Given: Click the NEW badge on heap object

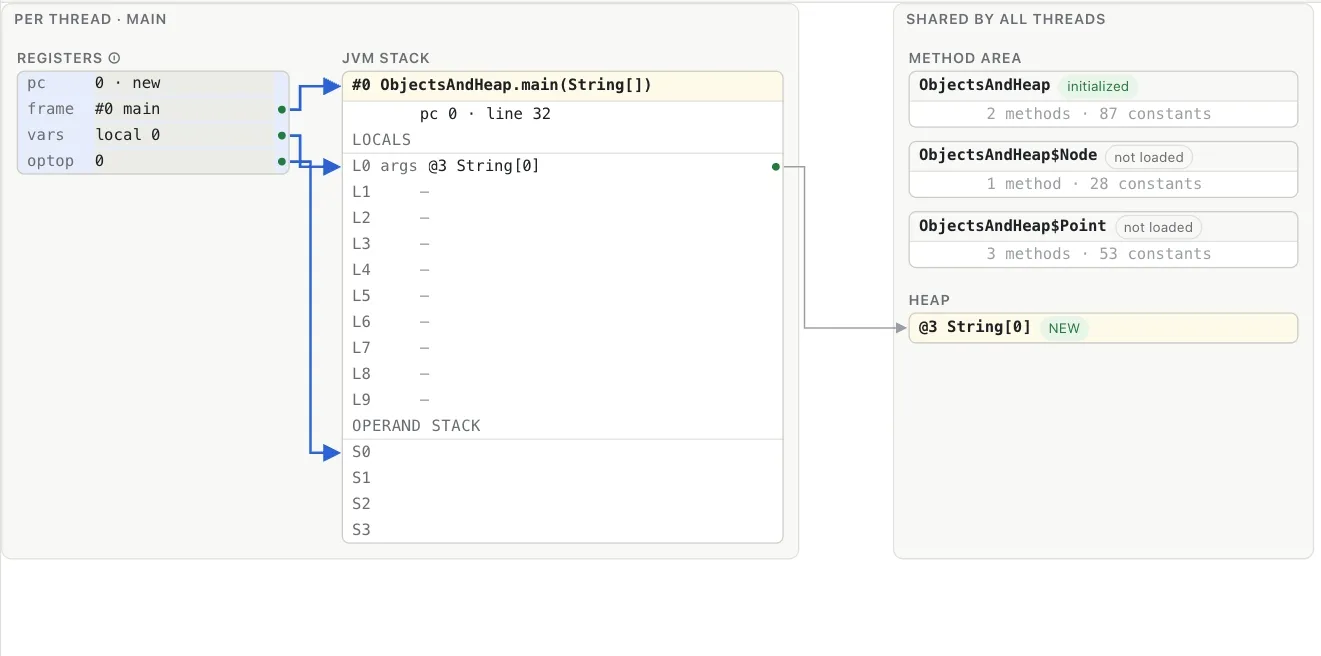Looking at the screenshot, I should (1064, 328).
